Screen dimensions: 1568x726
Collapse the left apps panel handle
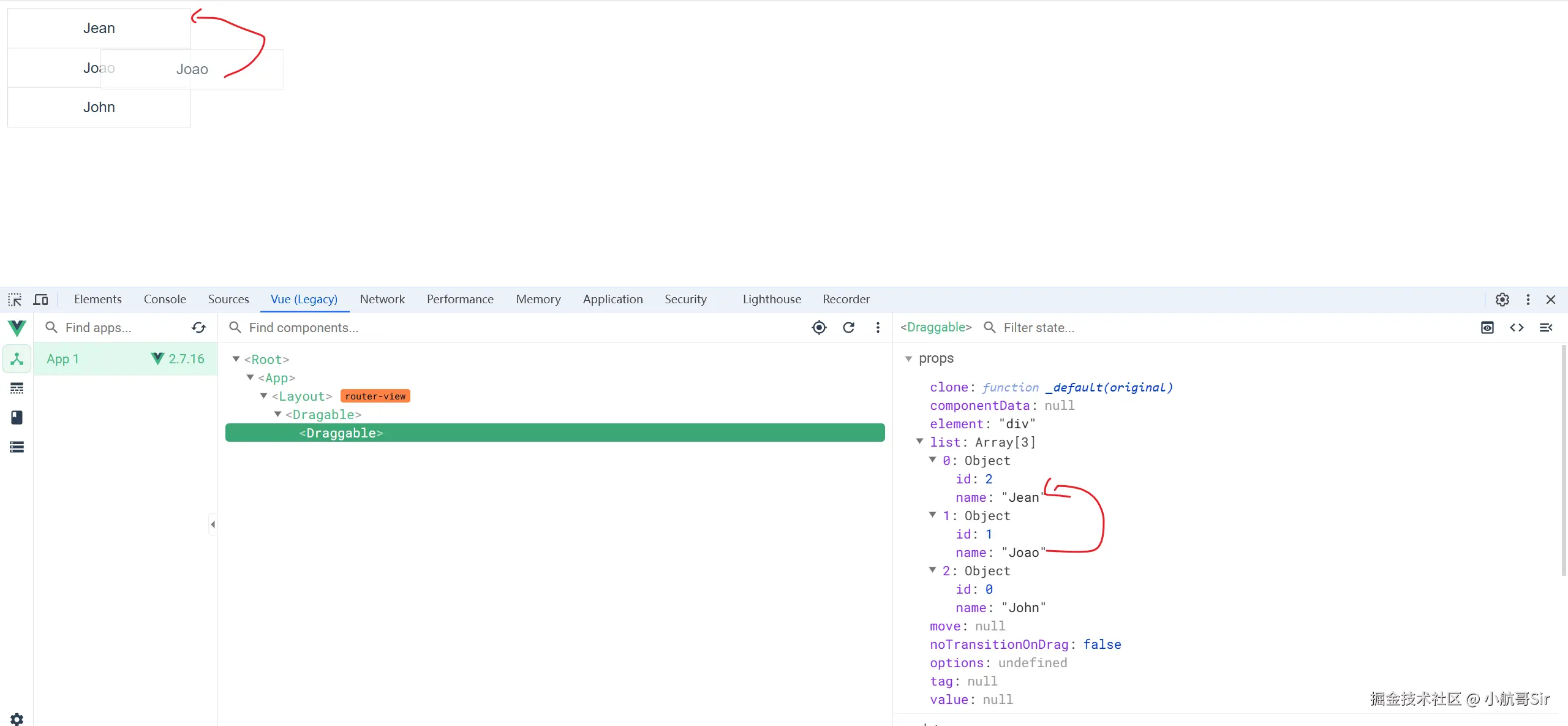(213, 524)
